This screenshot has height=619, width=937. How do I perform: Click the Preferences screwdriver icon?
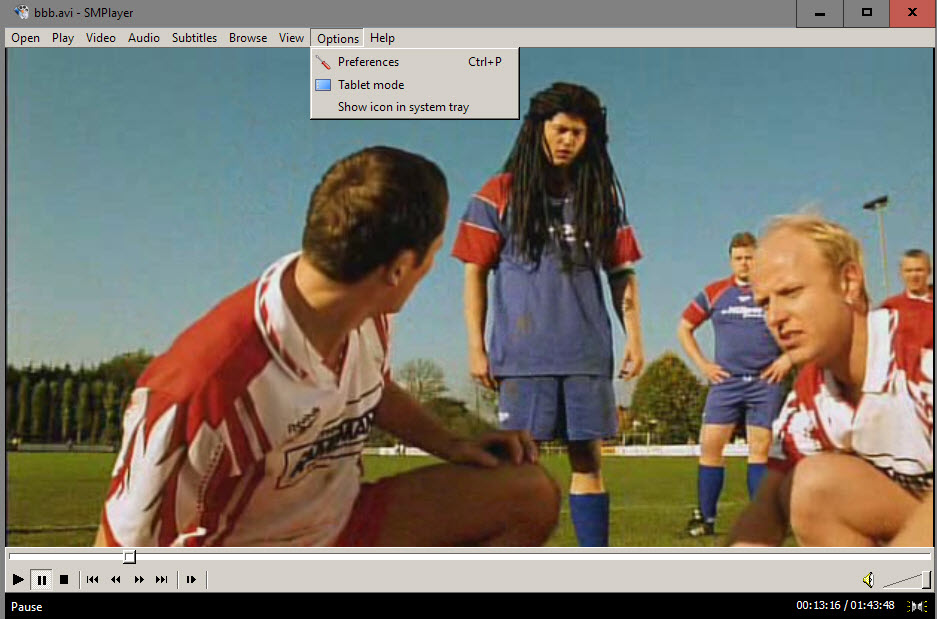[323, 62]
